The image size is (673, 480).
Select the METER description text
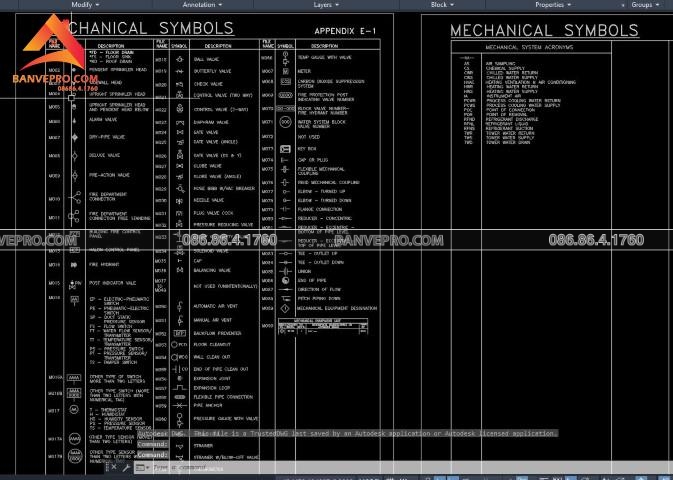point(304,71)
